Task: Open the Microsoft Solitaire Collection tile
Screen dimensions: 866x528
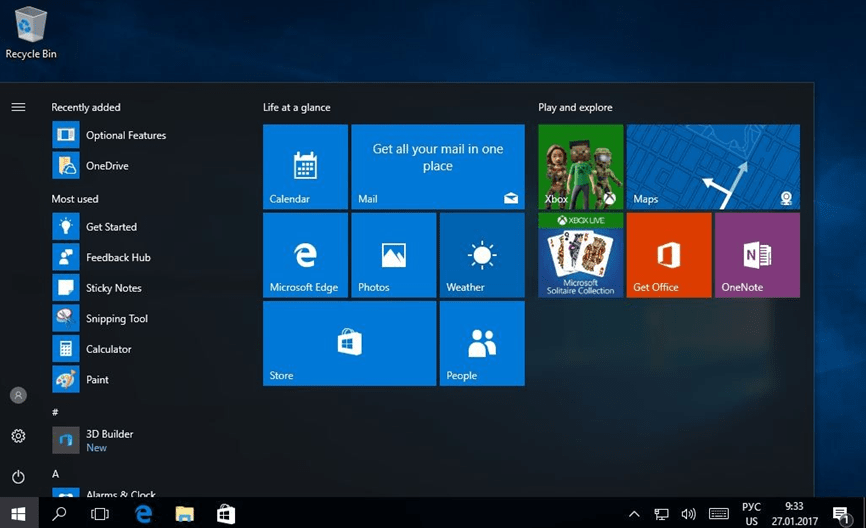Action: 580,255
